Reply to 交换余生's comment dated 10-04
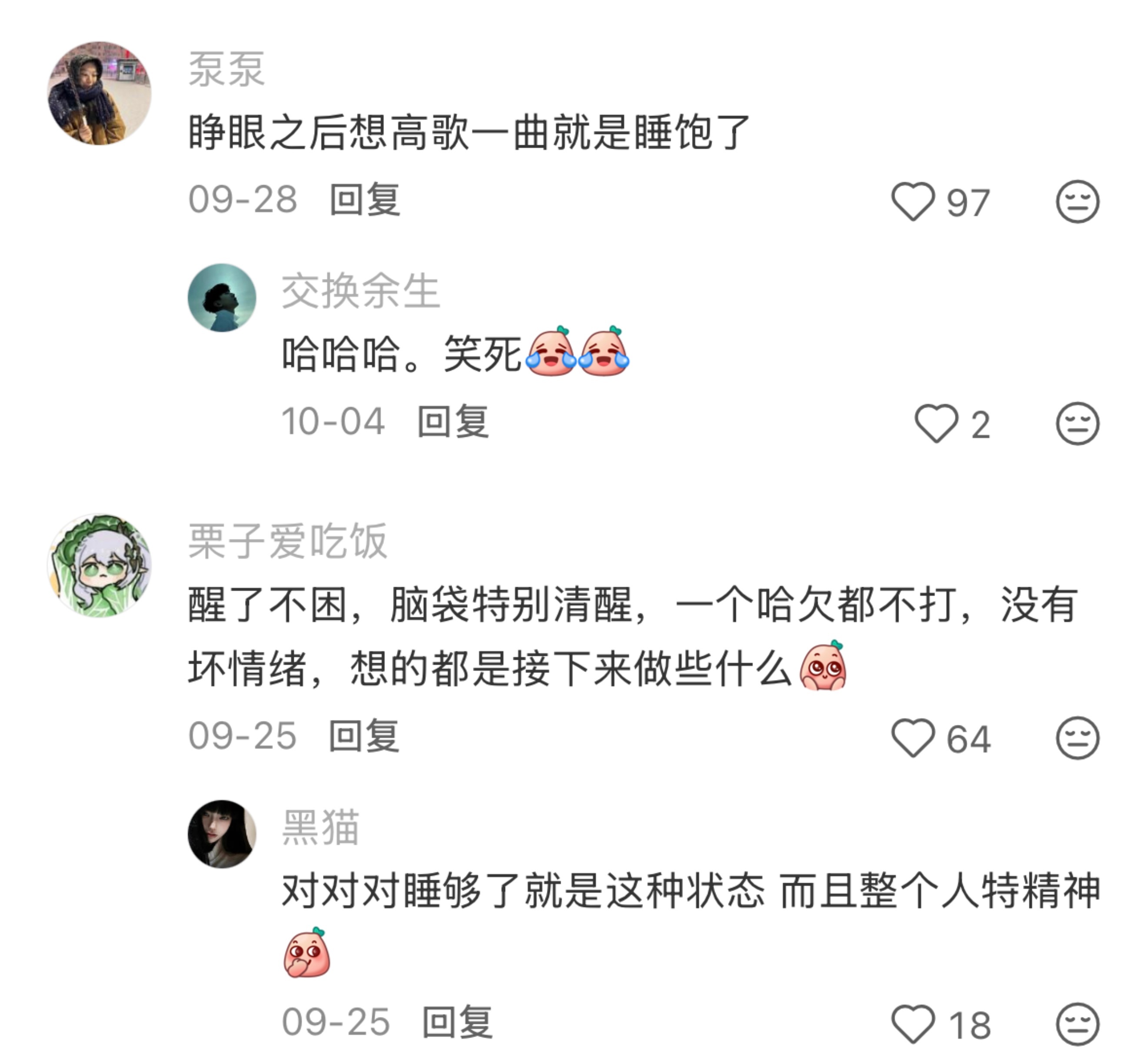The height and width of the screenshot is (1054, 1148). [x=453, y=422]
